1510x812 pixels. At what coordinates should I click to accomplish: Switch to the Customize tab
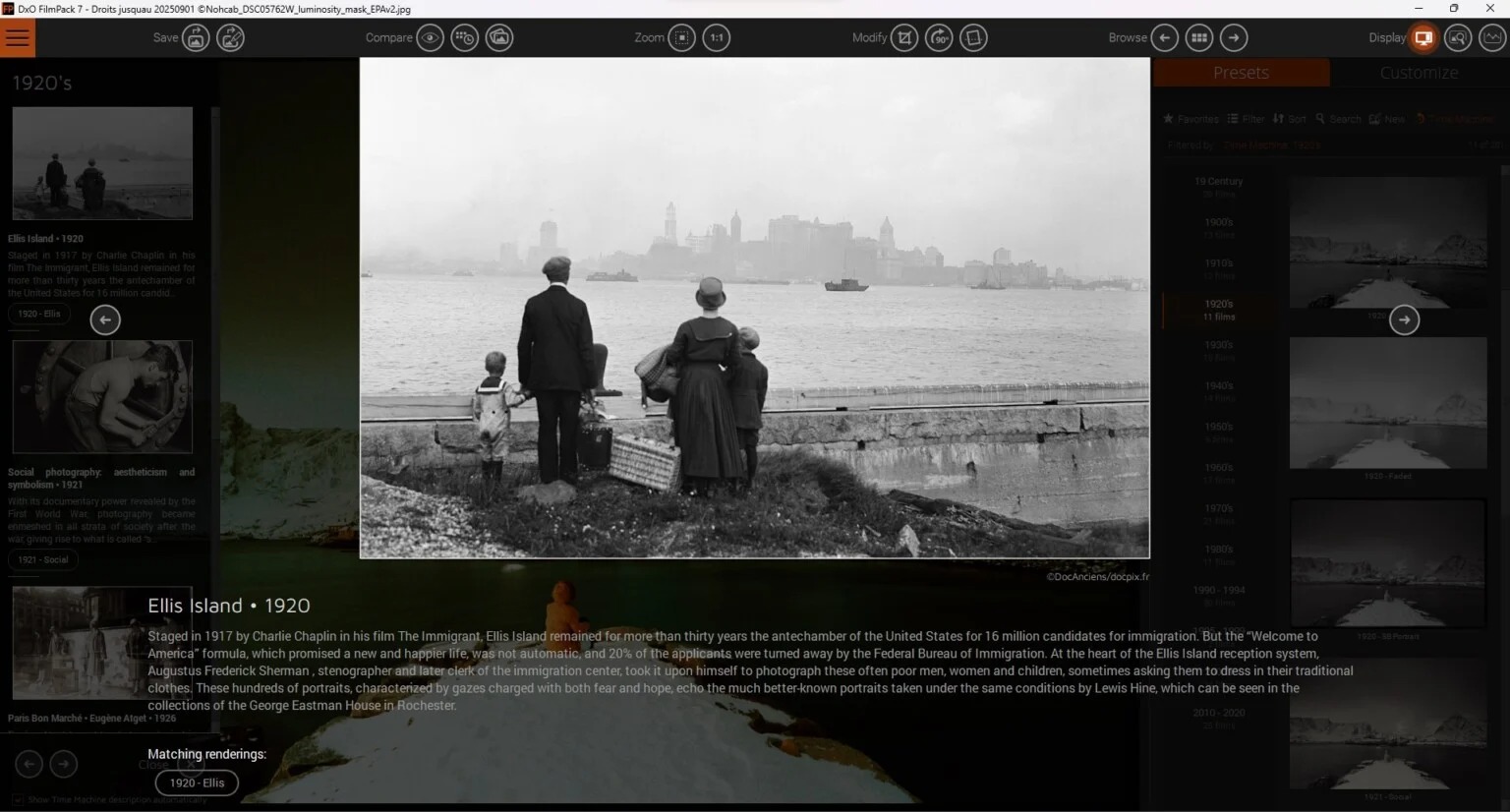[x=1419, y=73]
